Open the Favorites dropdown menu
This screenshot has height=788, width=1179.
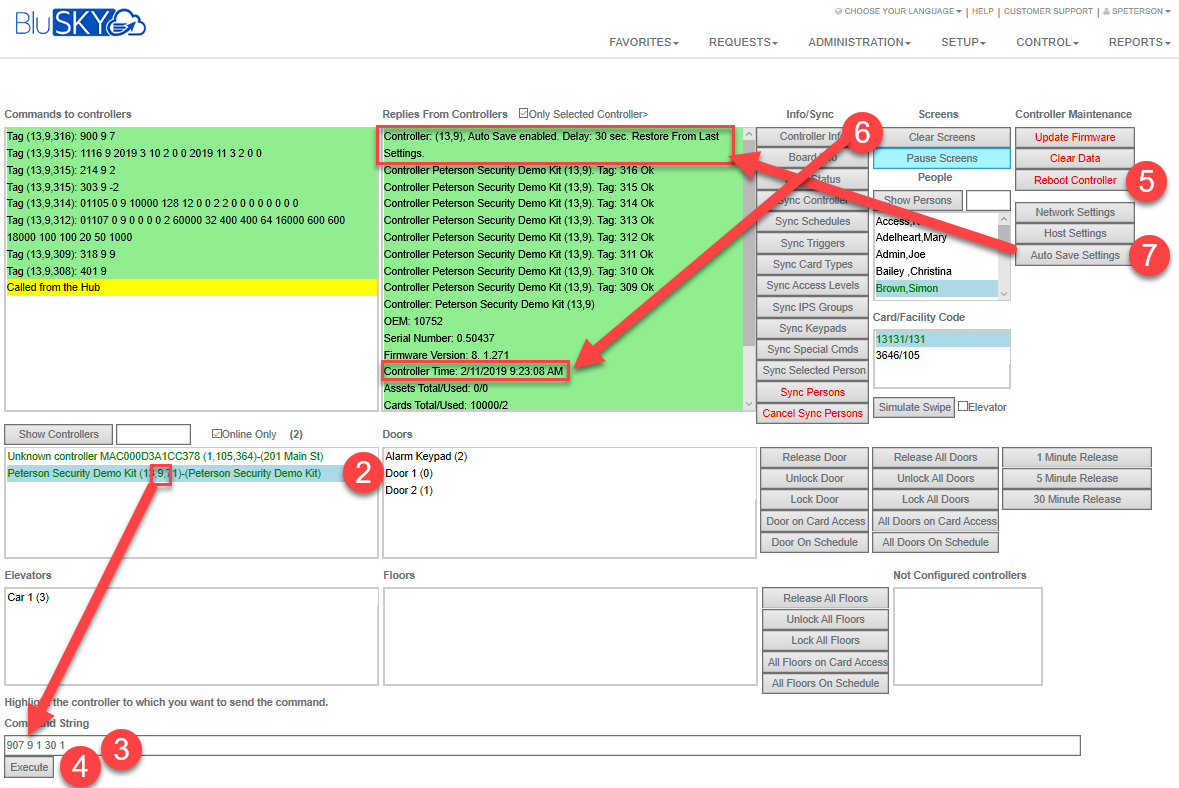coord(644,42)
